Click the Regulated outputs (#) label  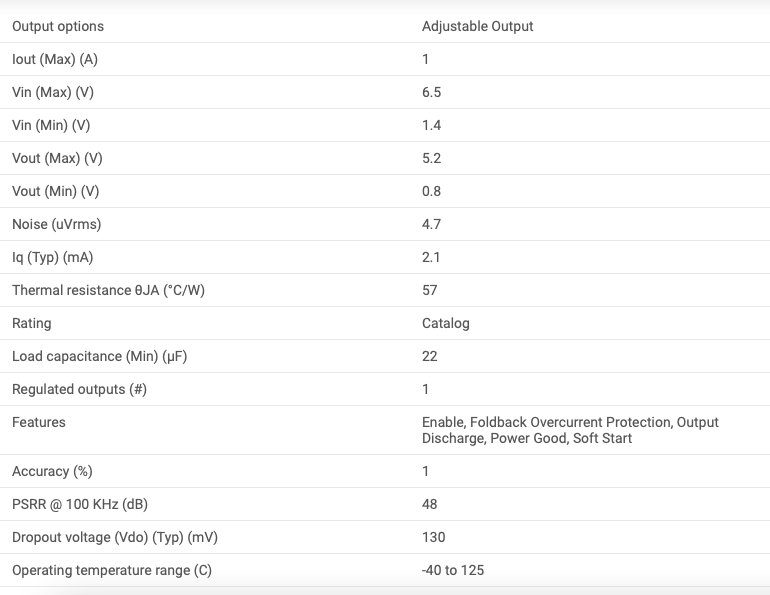(80, 389)
